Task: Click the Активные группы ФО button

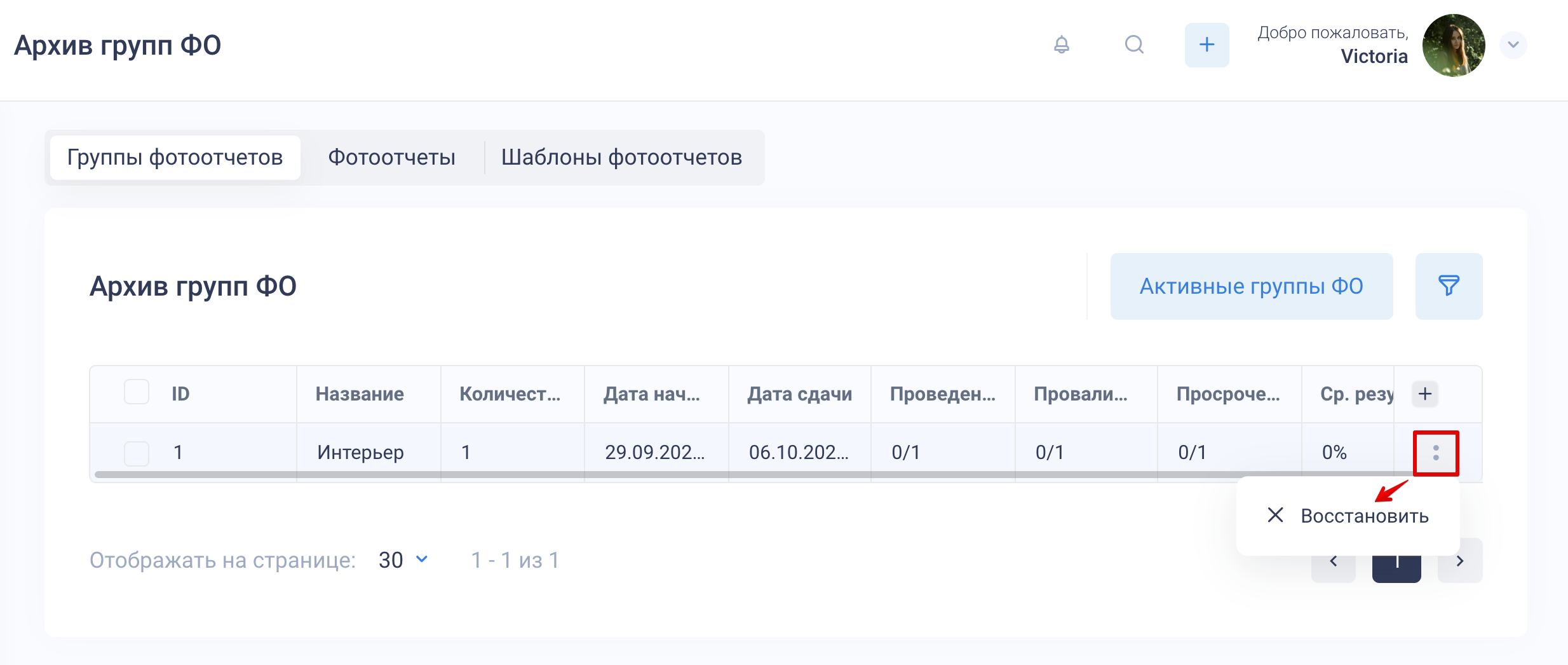Action: 1251,286
